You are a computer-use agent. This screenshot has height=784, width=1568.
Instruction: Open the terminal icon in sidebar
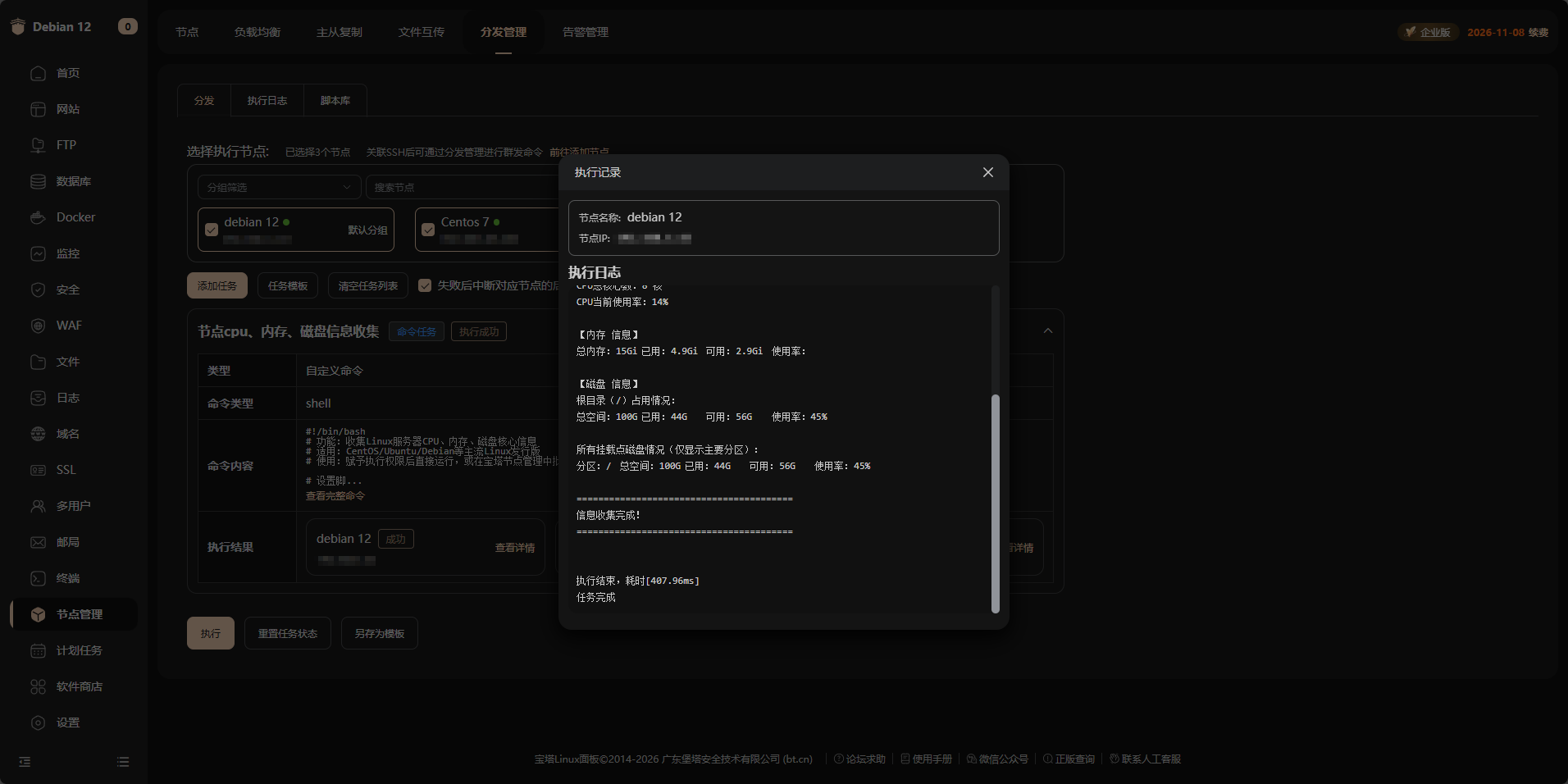coord(38,578)
